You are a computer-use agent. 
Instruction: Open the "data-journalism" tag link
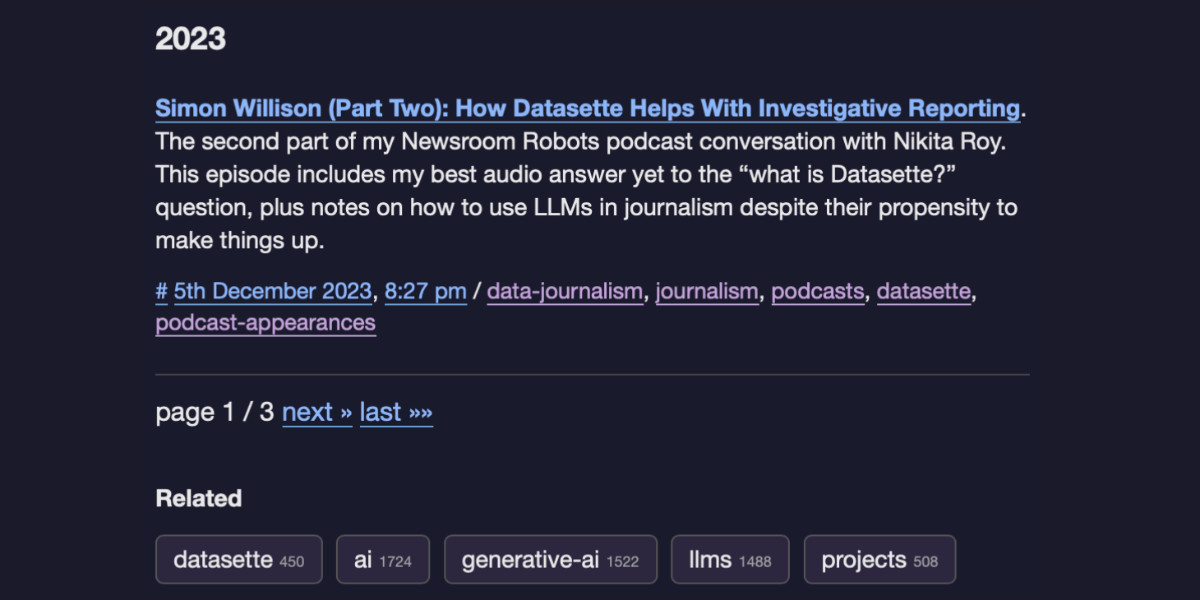(x=564, y=291)
